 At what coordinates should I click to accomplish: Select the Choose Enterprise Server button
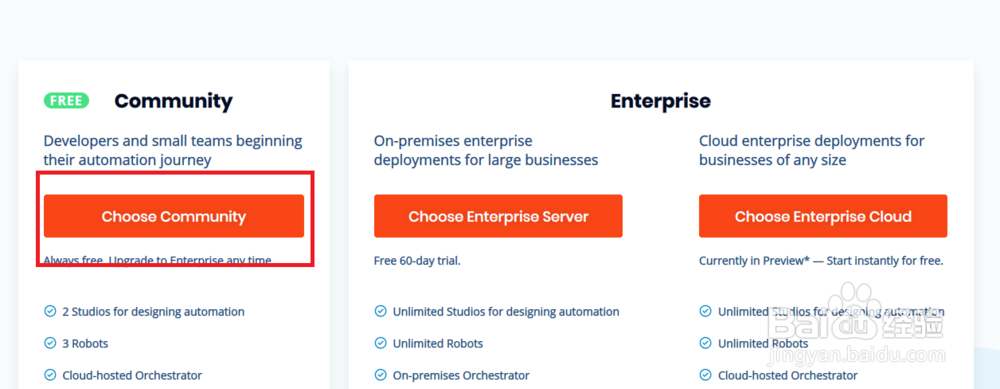coord(498,216)
